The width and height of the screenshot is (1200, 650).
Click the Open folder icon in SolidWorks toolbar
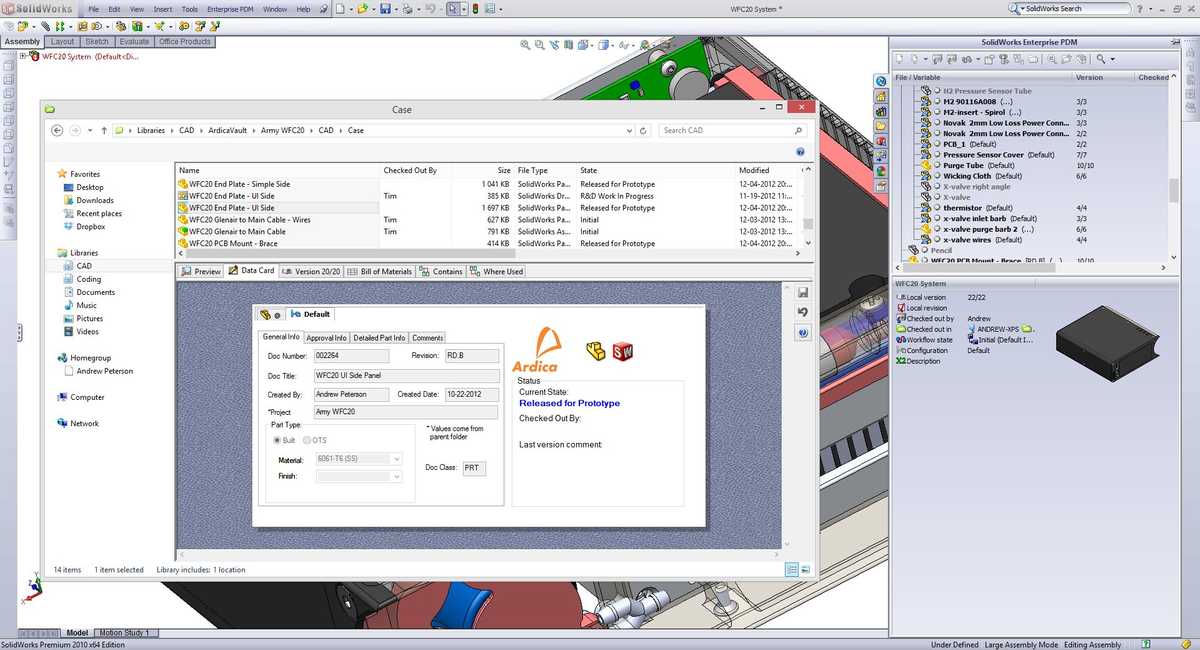pyautogui.click(x=363, y=9)
